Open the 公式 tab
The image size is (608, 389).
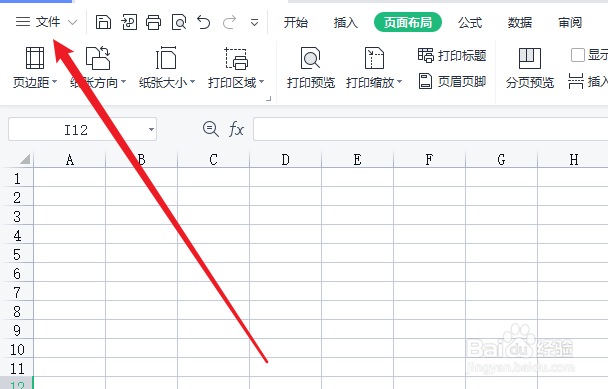coord(470,22)
